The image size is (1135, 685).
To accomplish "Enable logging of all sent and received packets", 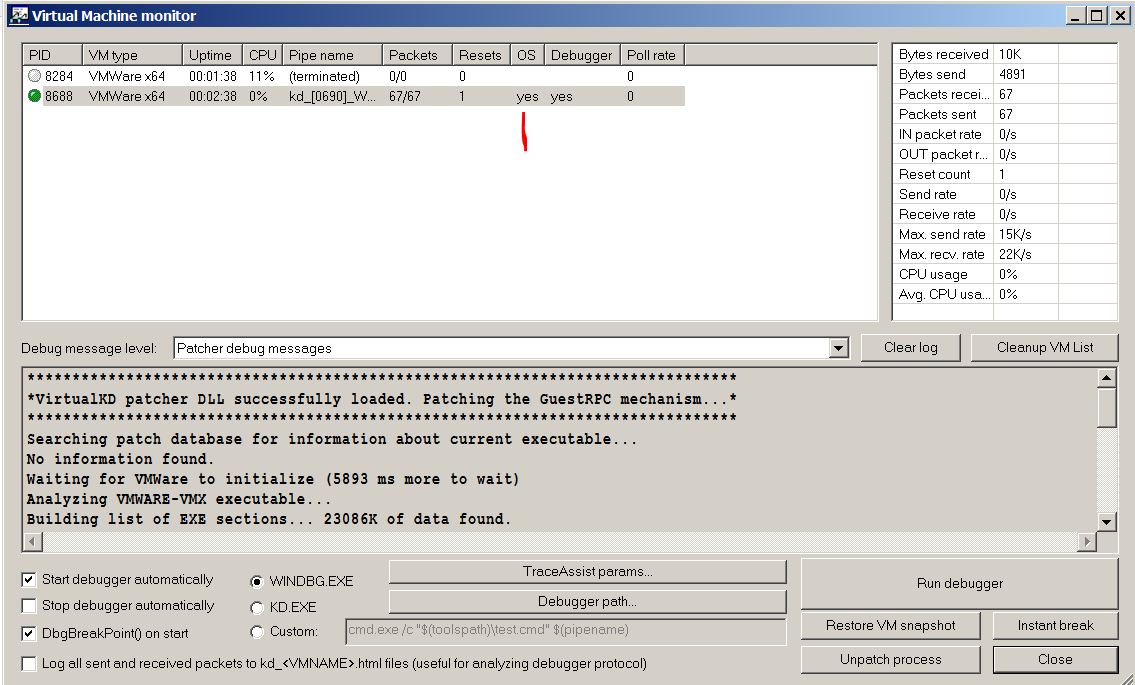I will tap(30, 664).
